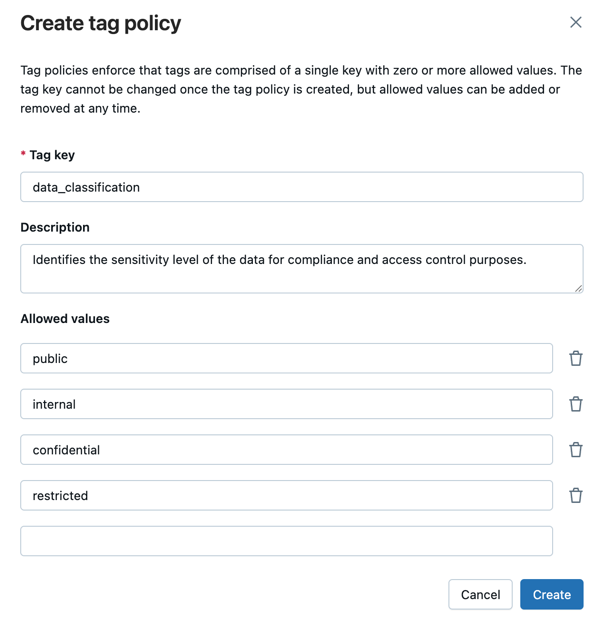Click inside the Description text area
600x626 pixels.
point(301,268)
